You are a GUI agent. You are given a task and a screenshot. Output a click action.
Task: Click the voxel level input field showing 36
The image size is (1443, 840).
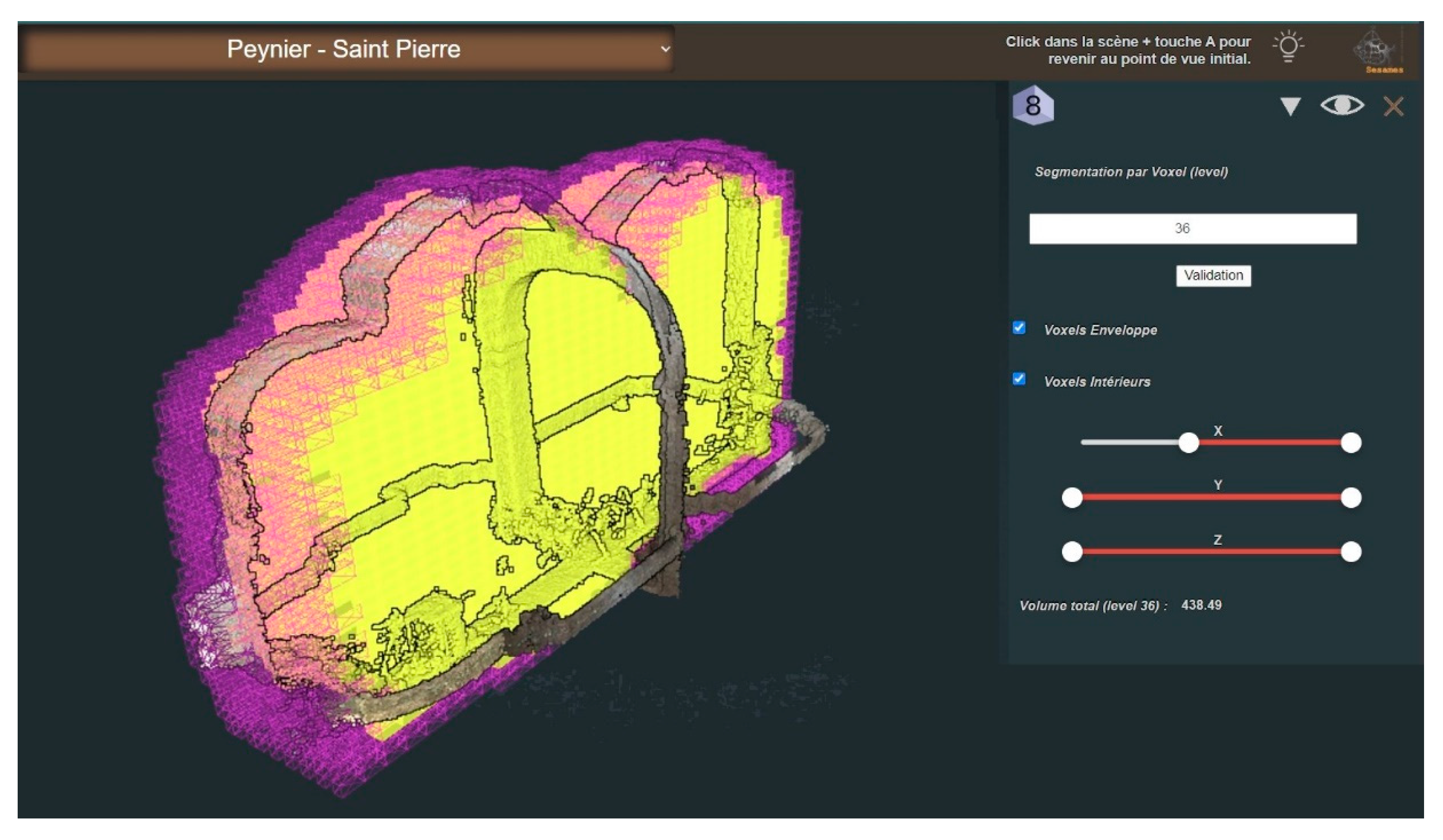tap(1192, 228)
